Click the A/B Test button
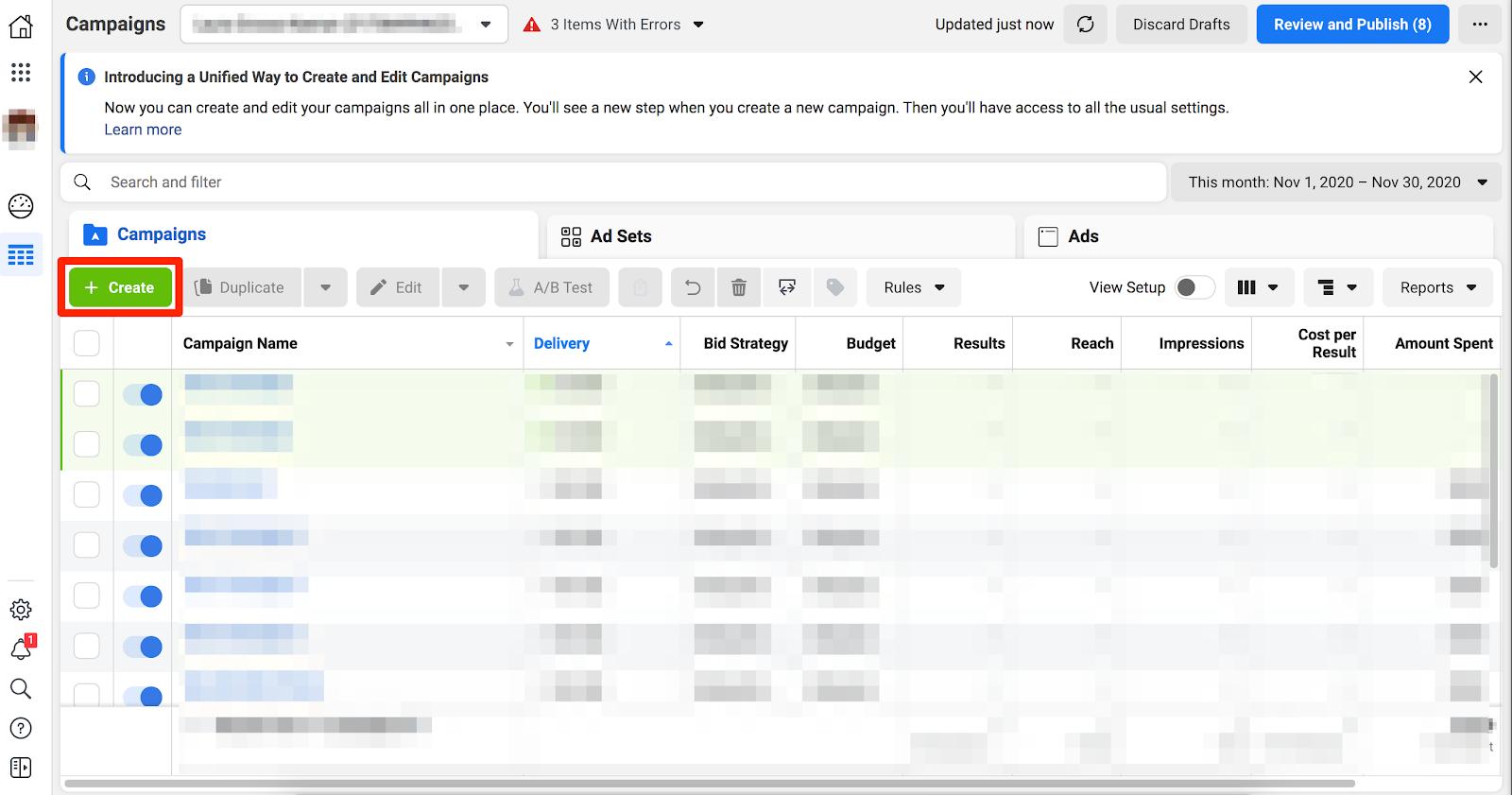 [552, 287]
